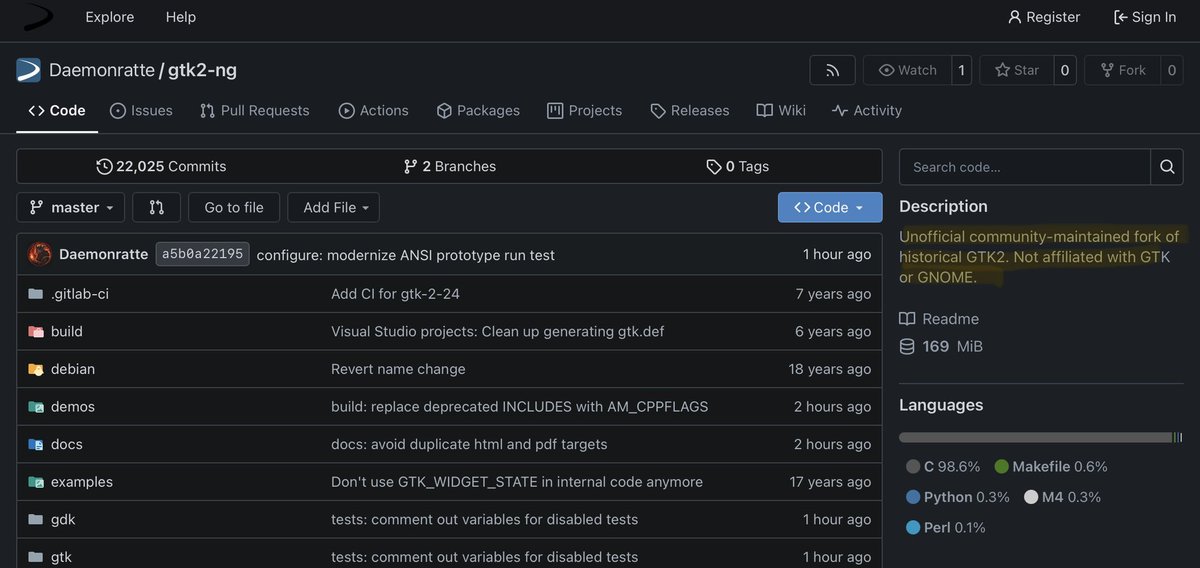This screenshot has width=1200, height=568.
Task: Click the Go to file button
Action: [234, 207]
